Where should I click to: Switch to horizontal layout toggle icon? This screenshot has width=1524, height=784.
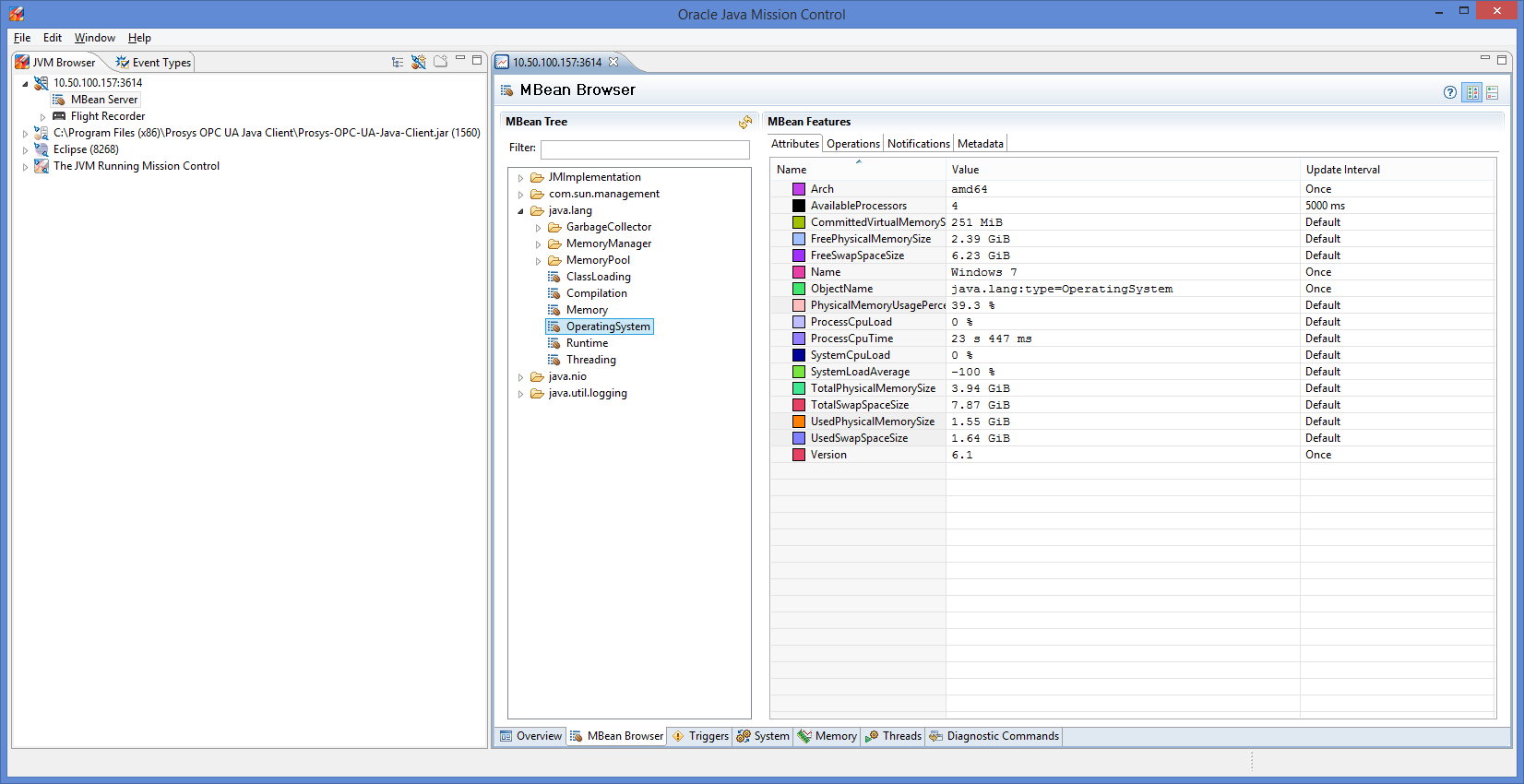coord(1472,92)
